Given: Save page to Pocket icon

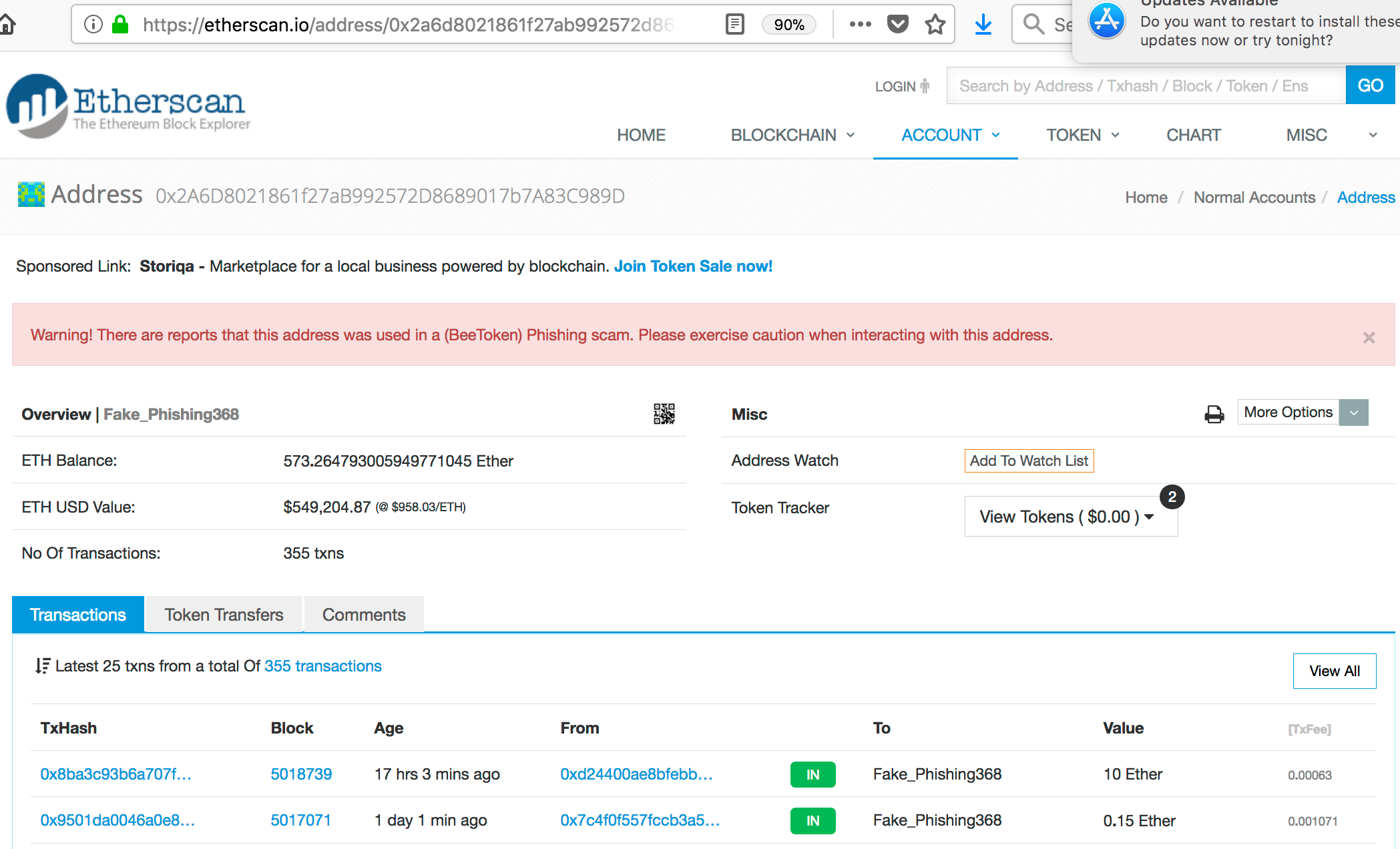Looking at the screenshot, I should (898, 25).
